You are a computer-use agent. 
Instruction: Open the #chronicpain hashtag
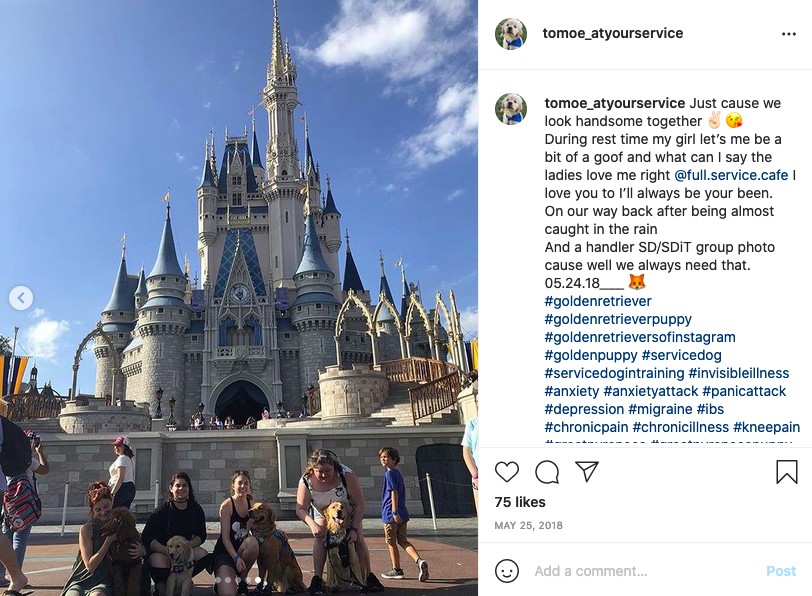[586, 427]
